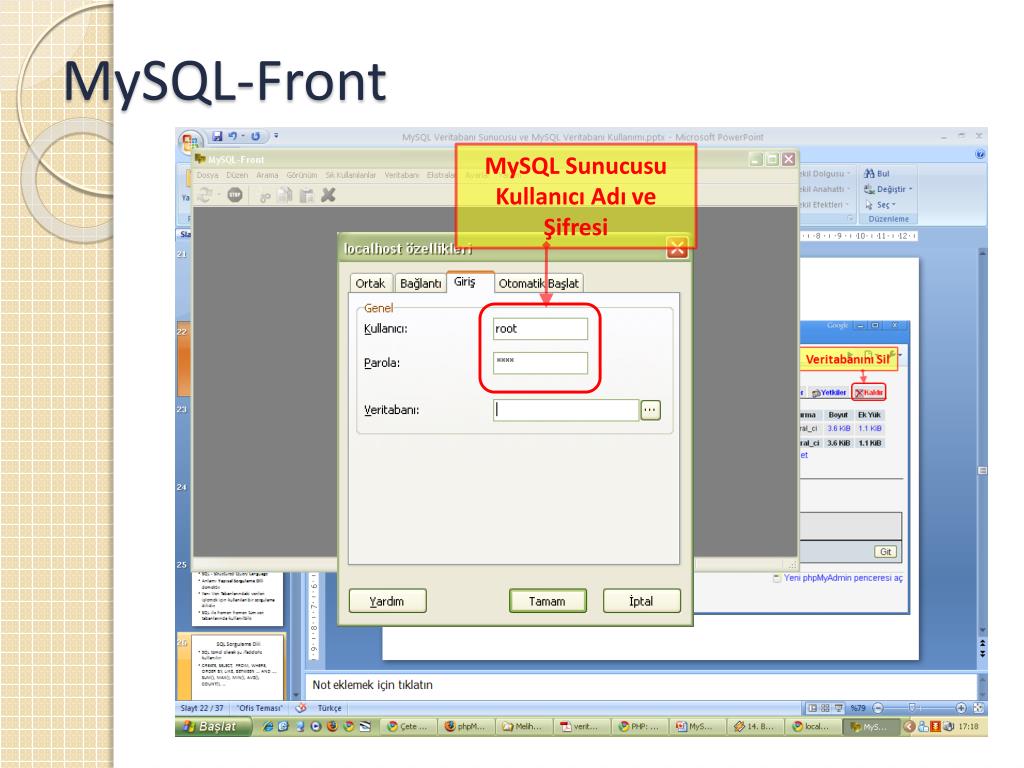
Task: Open the Seç dropdown in the ribbon
Action: pyautogui.click(x=880, y=204)
